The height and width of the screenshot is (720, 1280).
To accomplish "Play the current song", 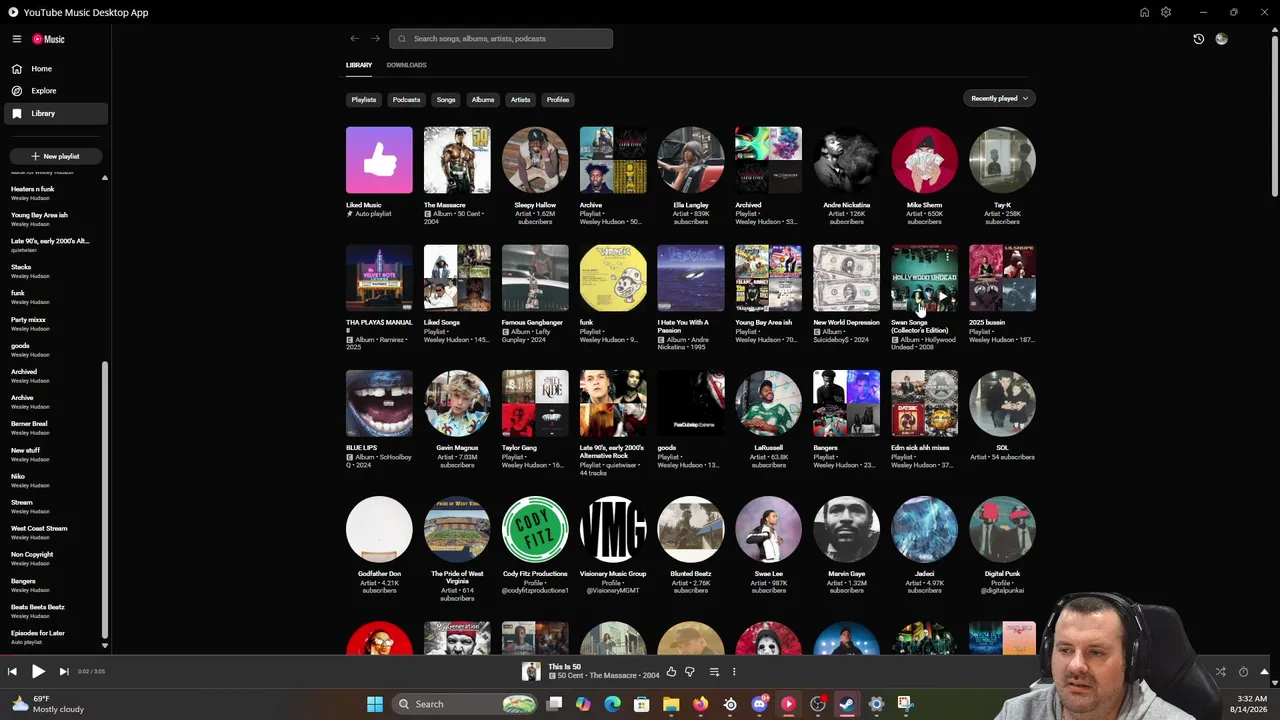I will [x=38, y=672].
